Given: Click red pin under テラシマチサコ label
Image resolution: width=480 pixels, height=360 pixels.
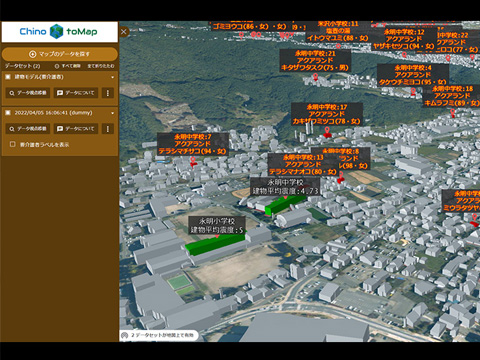Looking at the screenshot, I should tap(193, 162).
